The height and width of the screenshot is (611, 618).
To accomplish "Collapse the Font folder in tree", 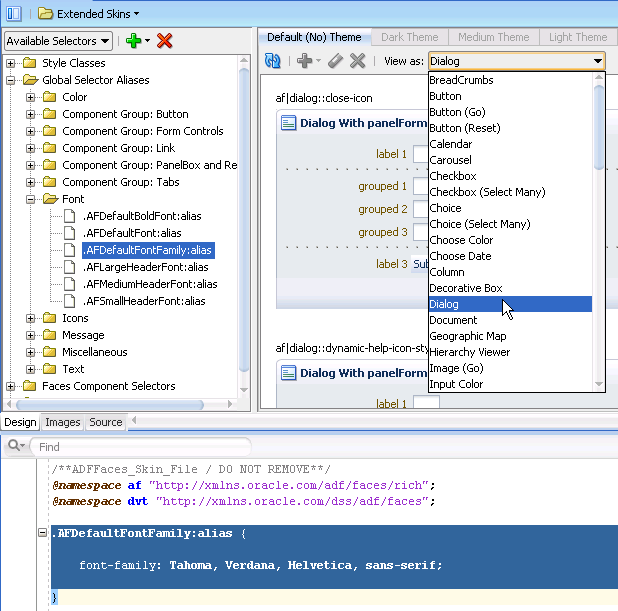I will [x=31, y=199].
